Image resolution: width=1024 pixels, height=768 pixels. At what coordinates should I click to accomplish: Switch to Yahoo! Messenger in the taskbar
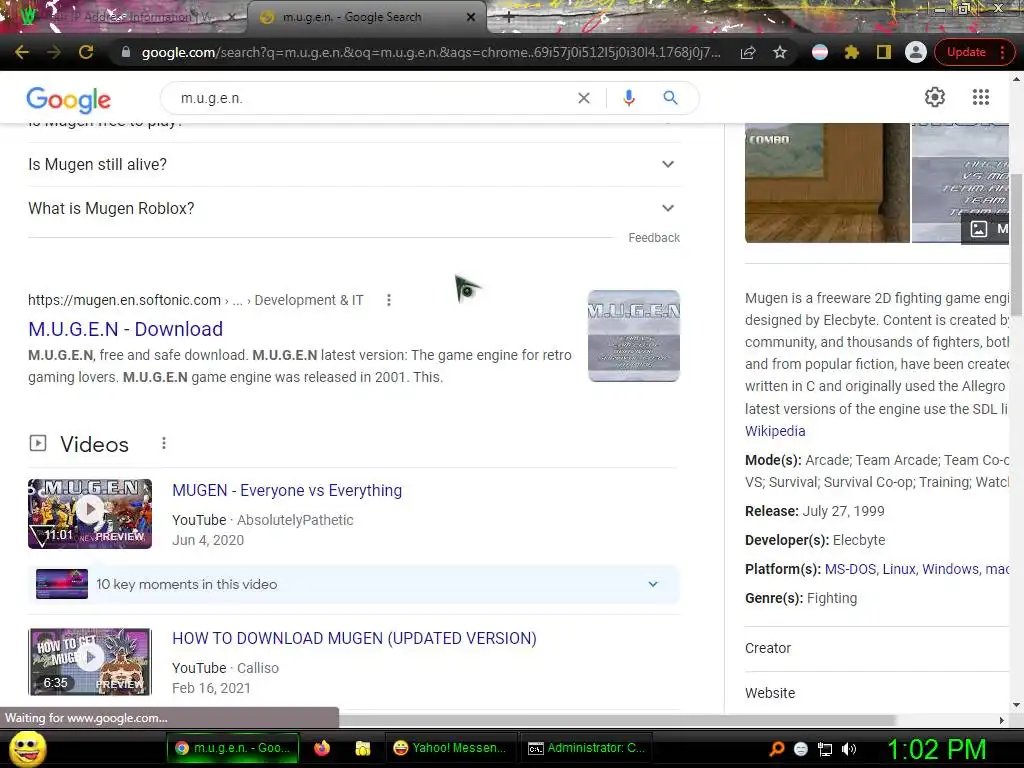[x=450, y=748]
